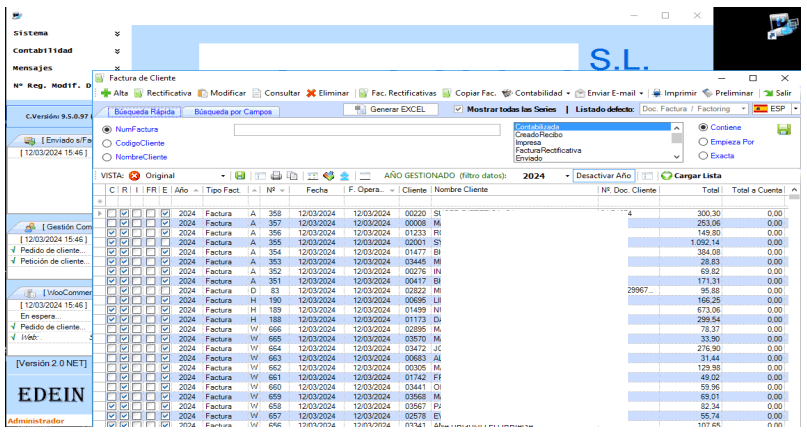The height and width of the screenshot is (432, 807).
Task: Click Modificar in the invoice toolbar
Action: pos(222,93)
